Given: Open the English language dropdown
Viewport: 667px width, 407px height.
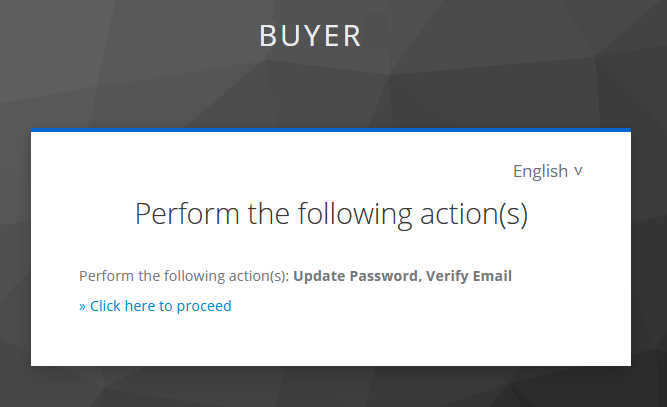Looking at the screenshot, I should point(547,171).
